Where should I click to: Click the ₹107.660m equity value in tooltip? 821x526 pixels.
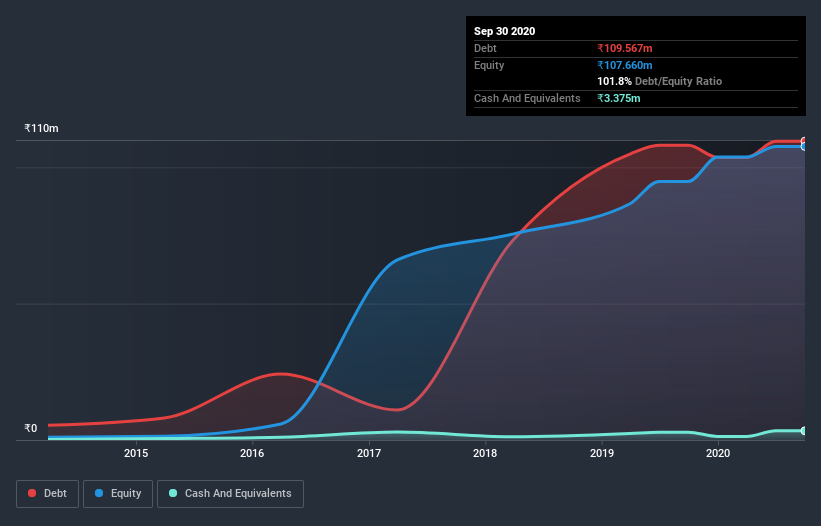[625, 65]
